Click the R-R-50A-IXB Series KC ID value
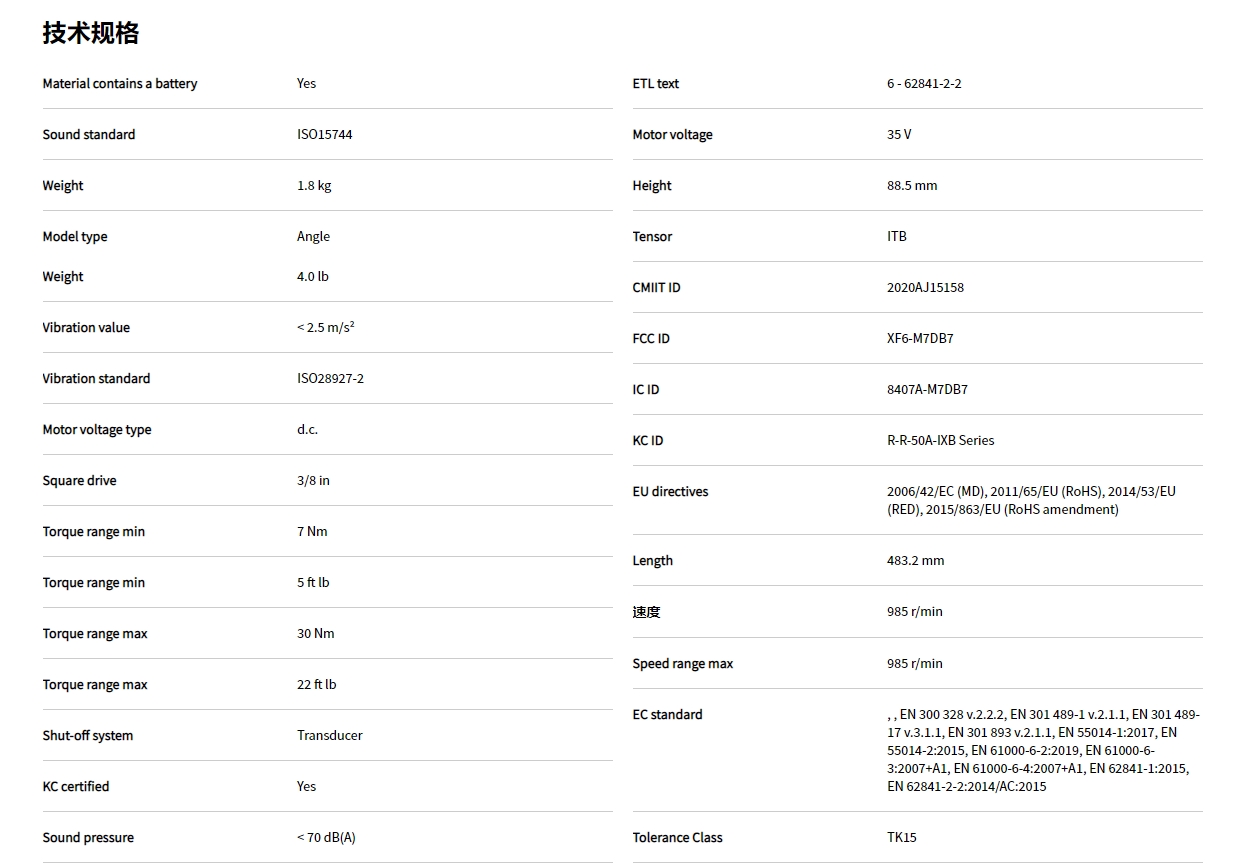This screenshot has height=867, width=1235. pyautogui.click(x=940, y=441)
